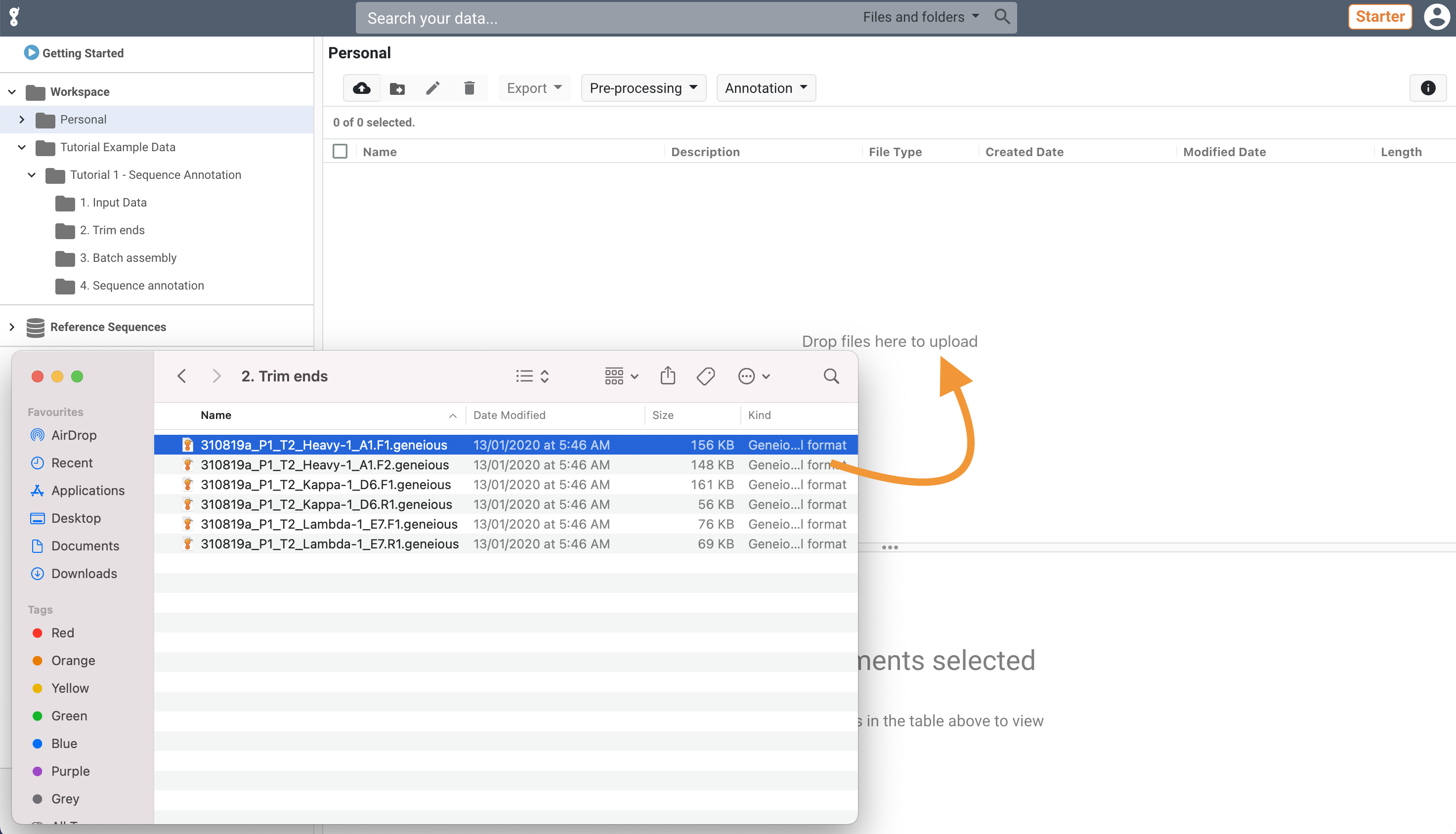The image size is (1456, 834).
Task: Click the move-to-folder icon
Action: click(397, 88)
